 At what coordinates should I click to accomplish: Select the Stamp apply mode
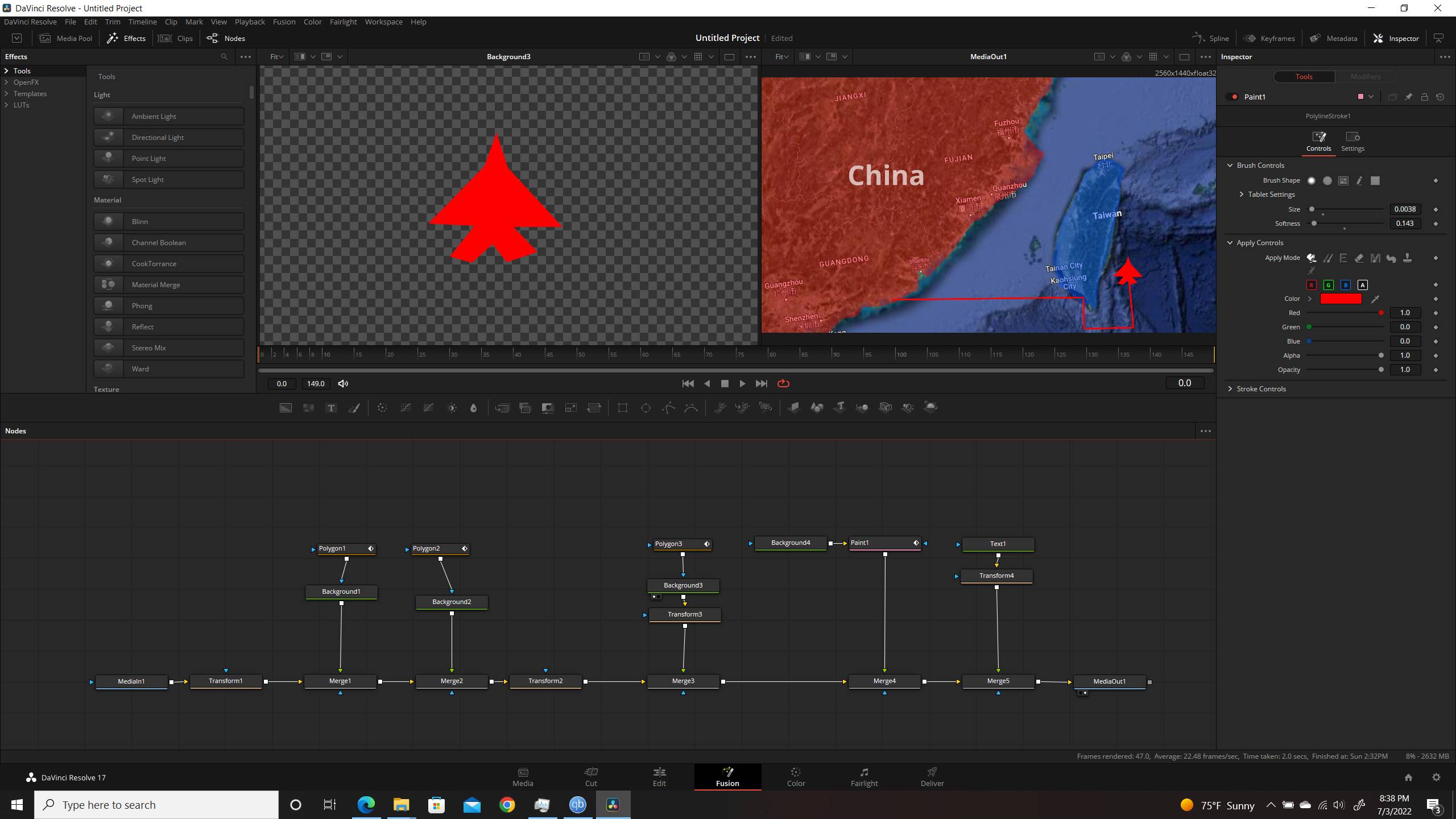click(x=1407, y=258)
